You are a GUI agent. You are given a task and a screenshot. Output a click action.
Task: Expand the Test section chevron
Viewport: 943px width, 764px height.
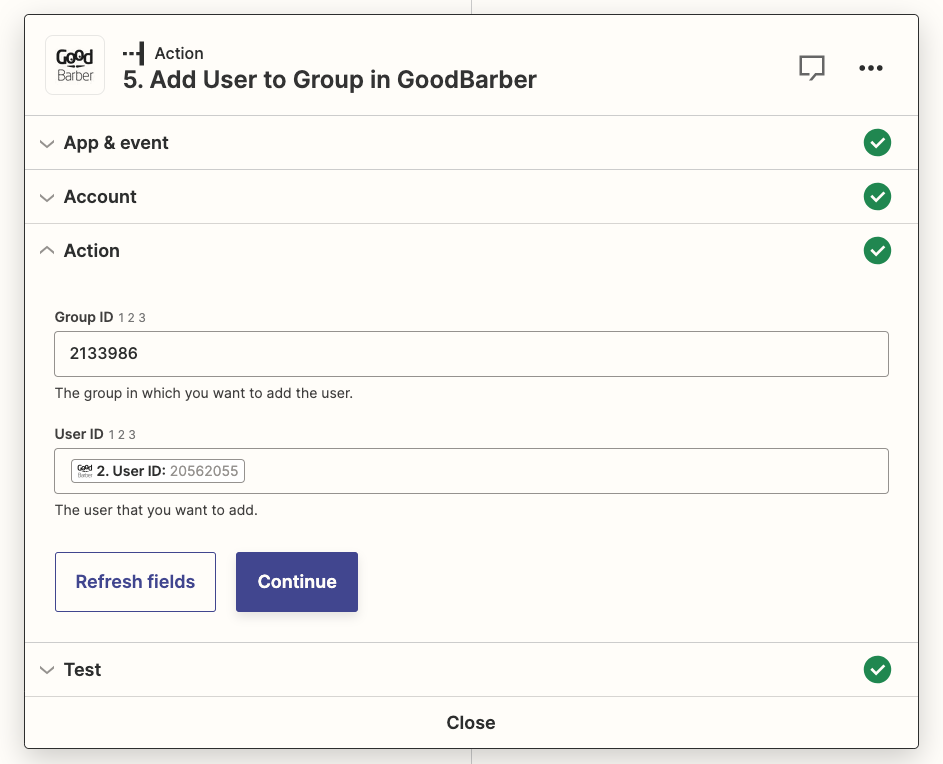[x=46, y=670]
